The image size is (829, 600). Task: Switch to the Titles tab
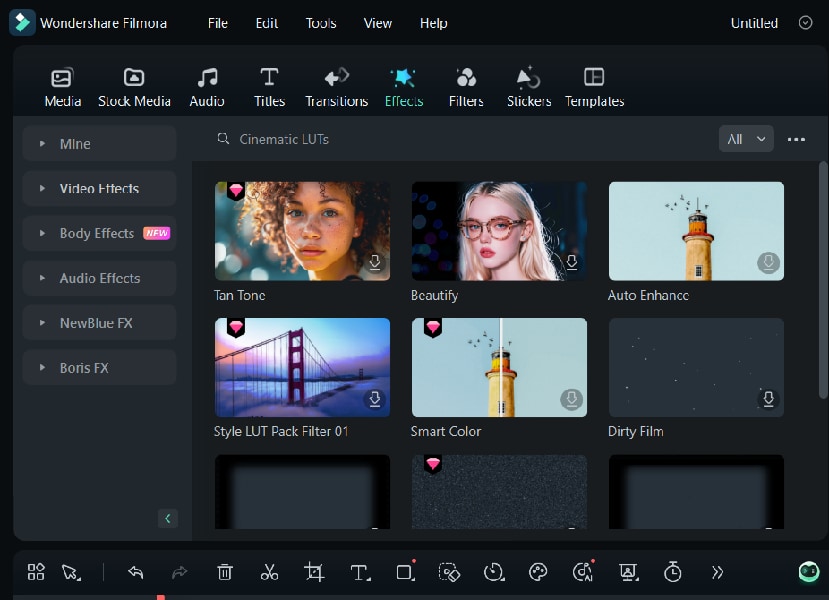click(x=269, y=88)
